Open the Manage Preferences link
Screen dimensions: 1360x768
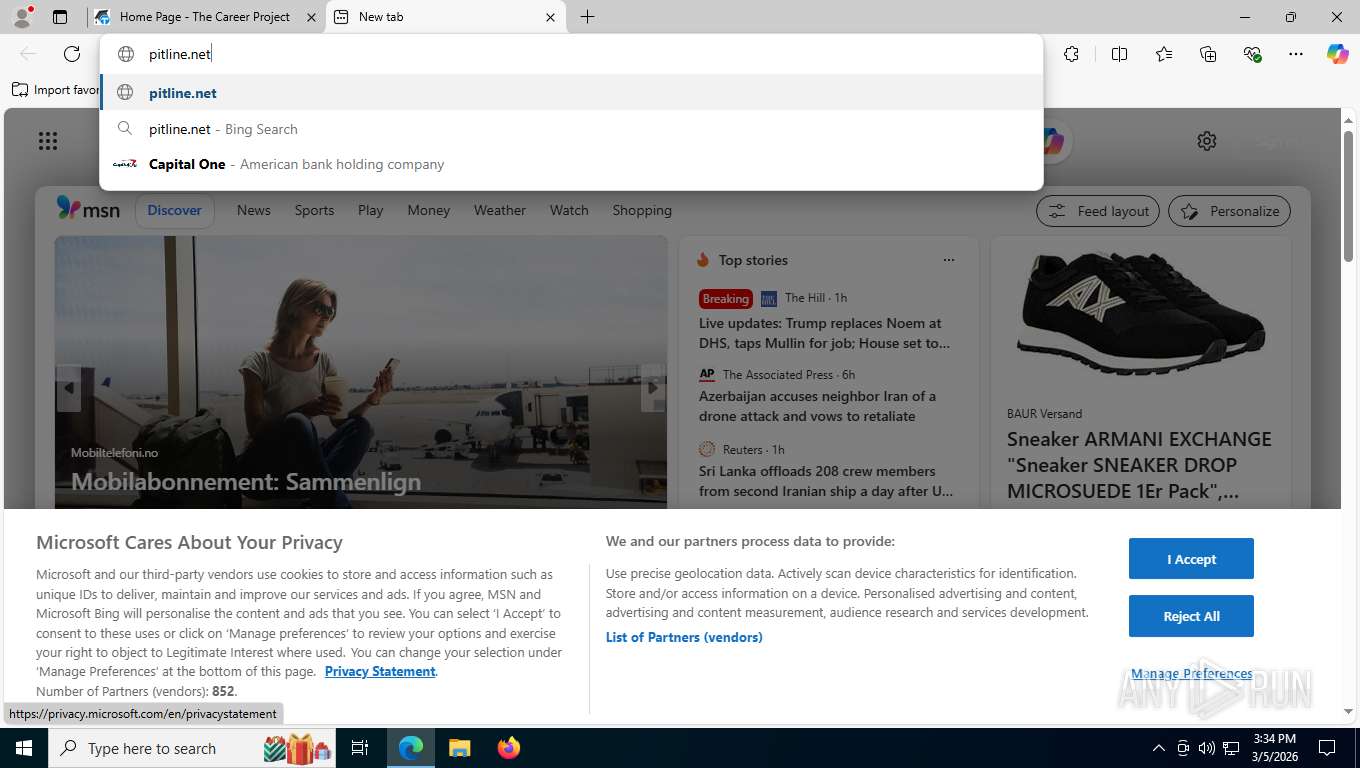pos(1191,674)
